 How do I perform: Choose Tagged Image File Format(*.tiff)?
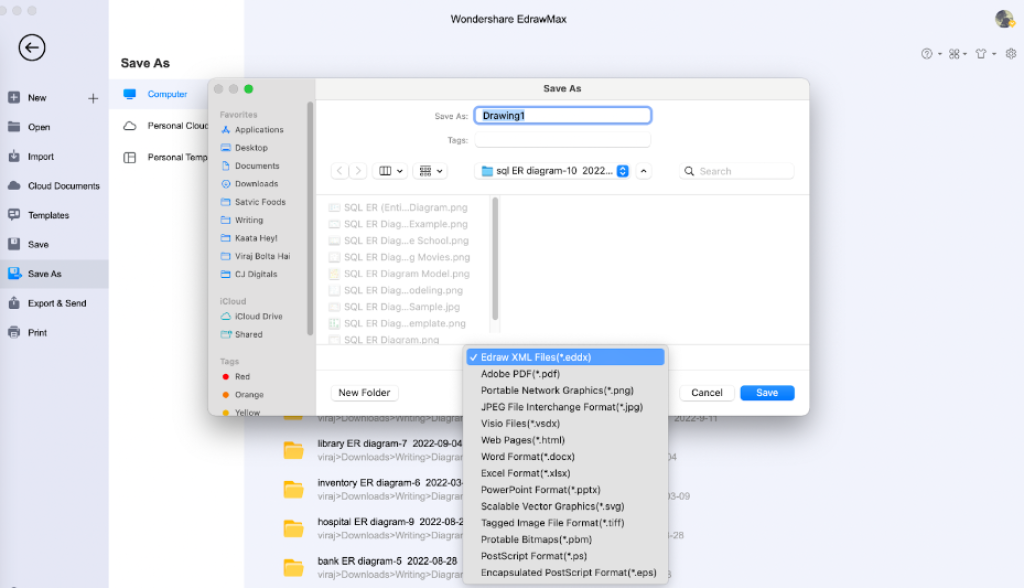566,523
